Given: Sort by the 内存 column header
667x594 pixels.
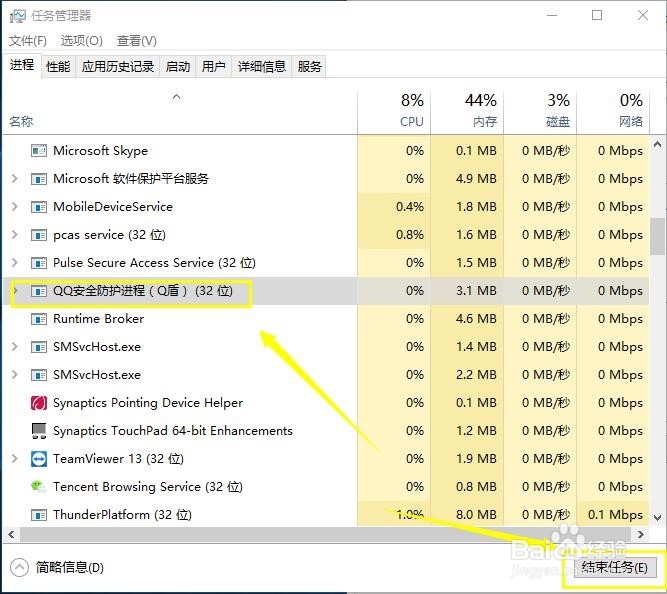Looking at the screenshot, I should 467,111.
